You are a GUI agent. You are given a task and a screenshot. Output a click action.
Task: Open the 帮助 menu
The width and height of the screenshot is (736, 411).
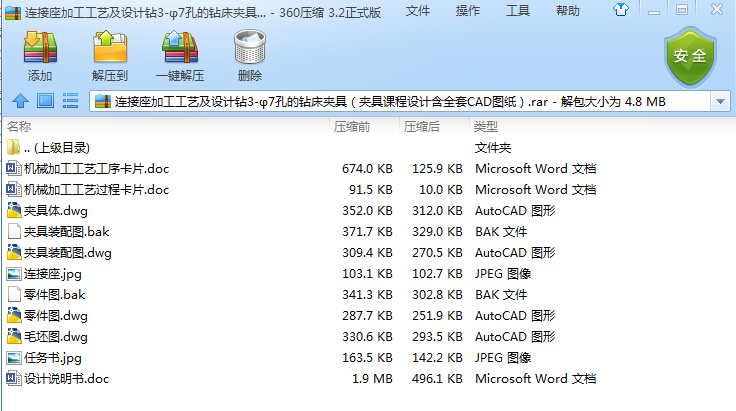568,10
